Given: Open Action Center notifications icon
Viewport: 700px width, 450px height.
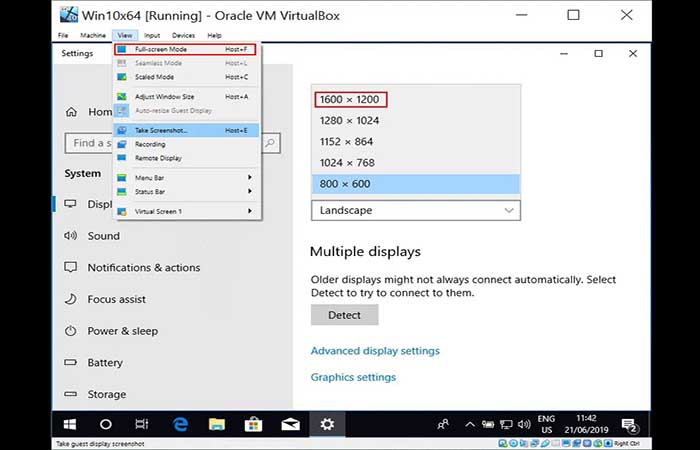Looking at the screenshot, I should pyautogui.click(x=629, y=425).
